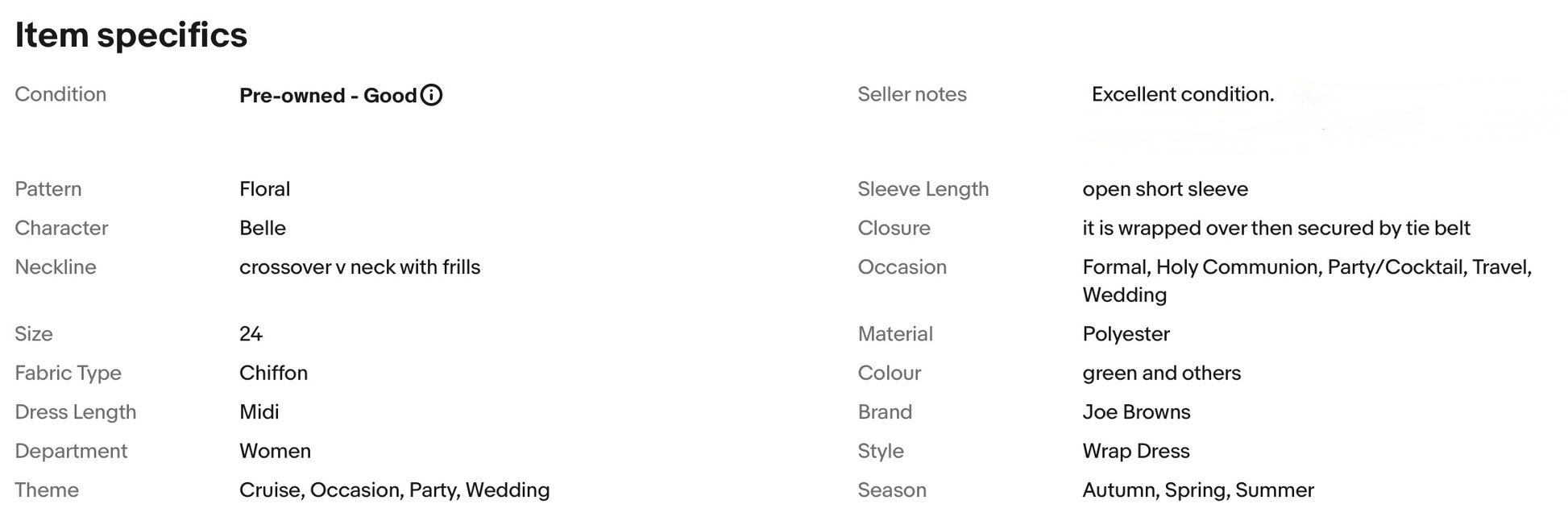Click the Chiffon fabric type value

click(273, 373)
